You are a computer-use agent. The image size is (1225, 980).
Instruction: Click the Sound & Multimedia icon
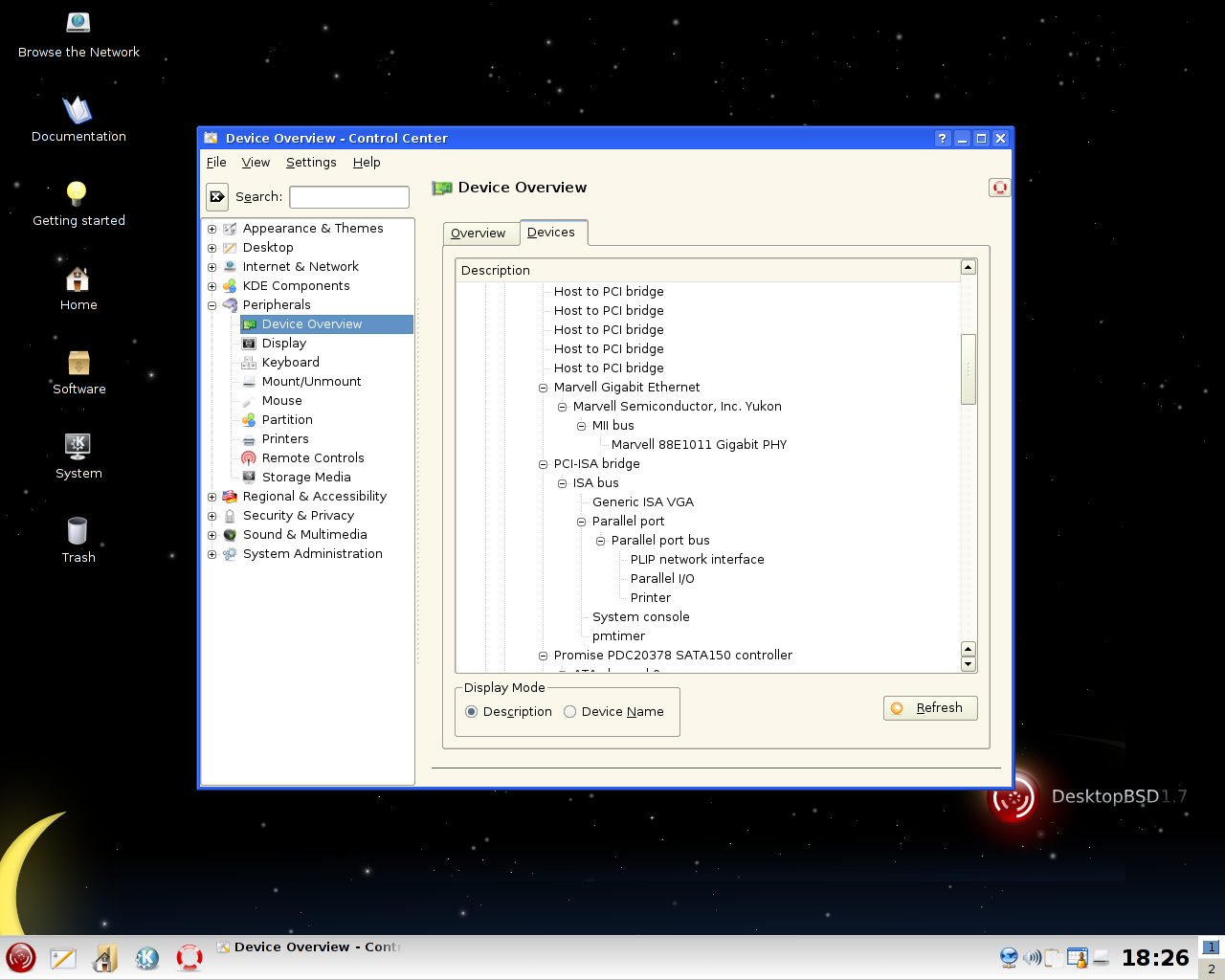(x=230, y=535)
